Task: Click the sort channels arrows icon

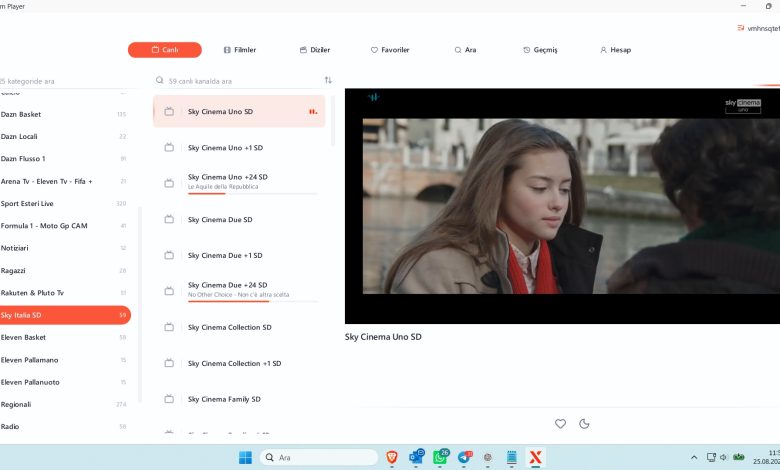Action: 328,80
